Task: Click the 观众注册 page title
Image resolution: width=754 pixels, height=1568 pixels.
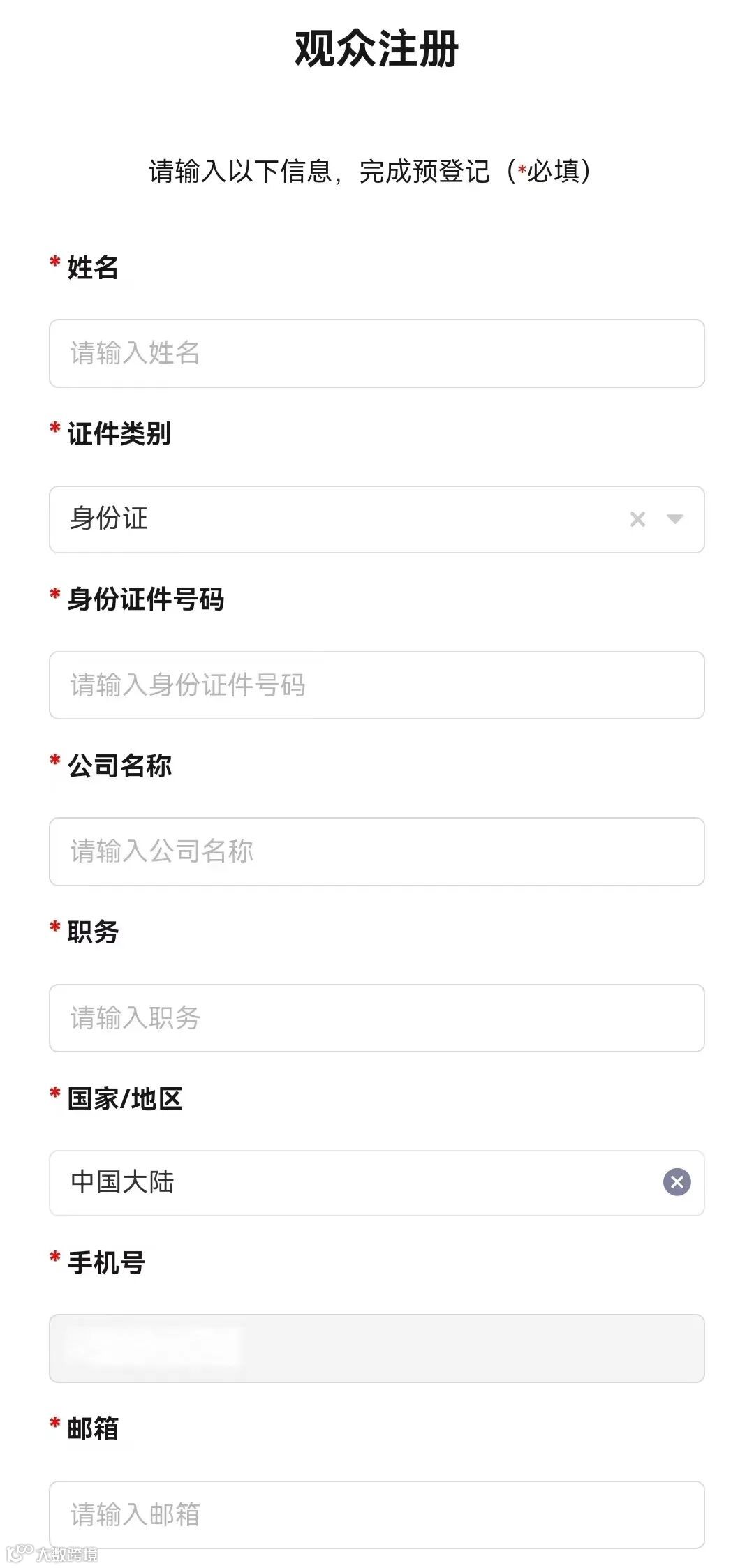Action: click(376, 49)
